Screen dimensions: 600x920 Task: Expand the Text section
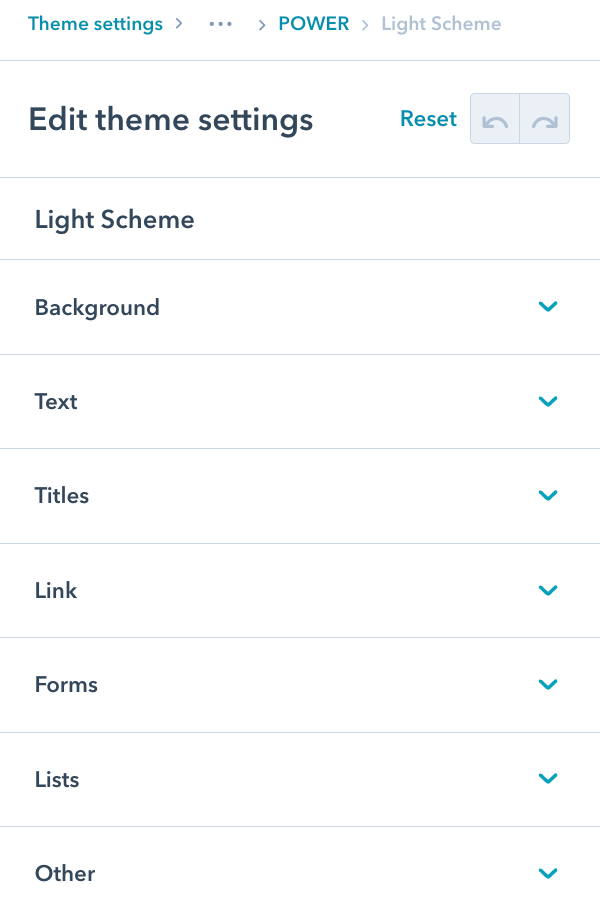coord(548,401)
